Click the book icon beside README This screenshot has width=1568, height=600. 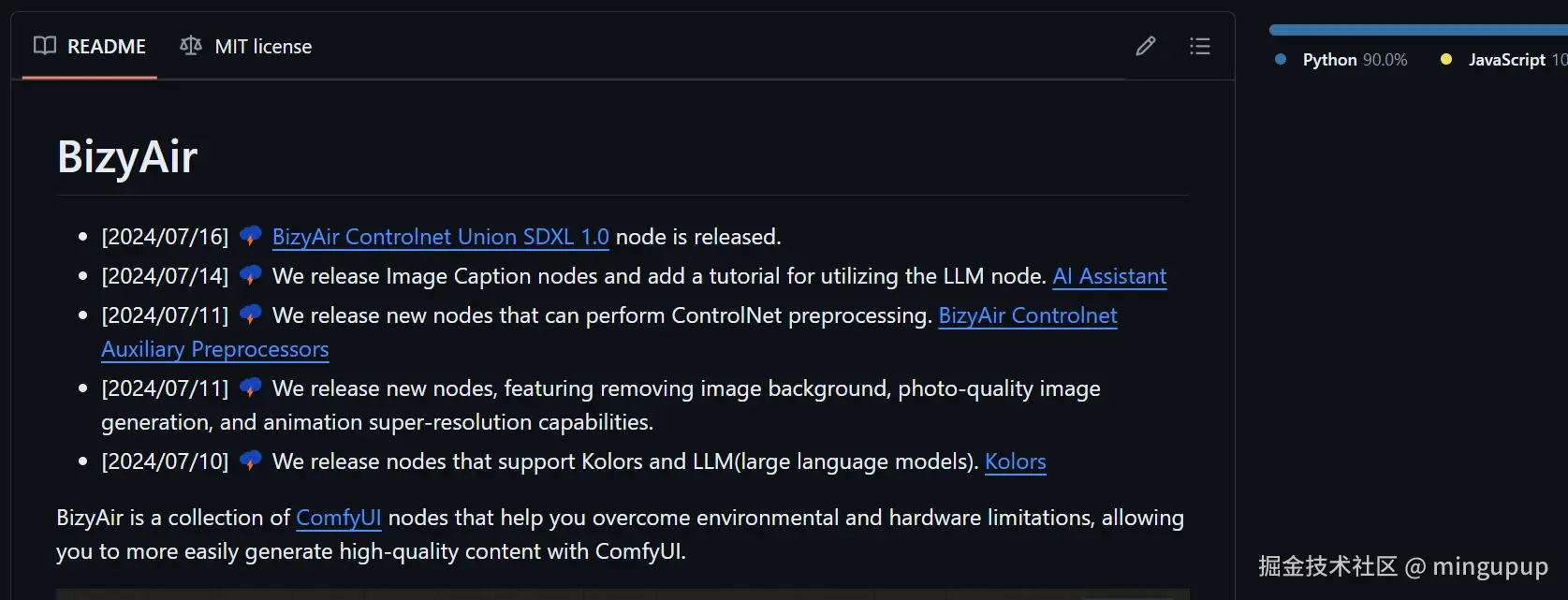tap(45, 46)
